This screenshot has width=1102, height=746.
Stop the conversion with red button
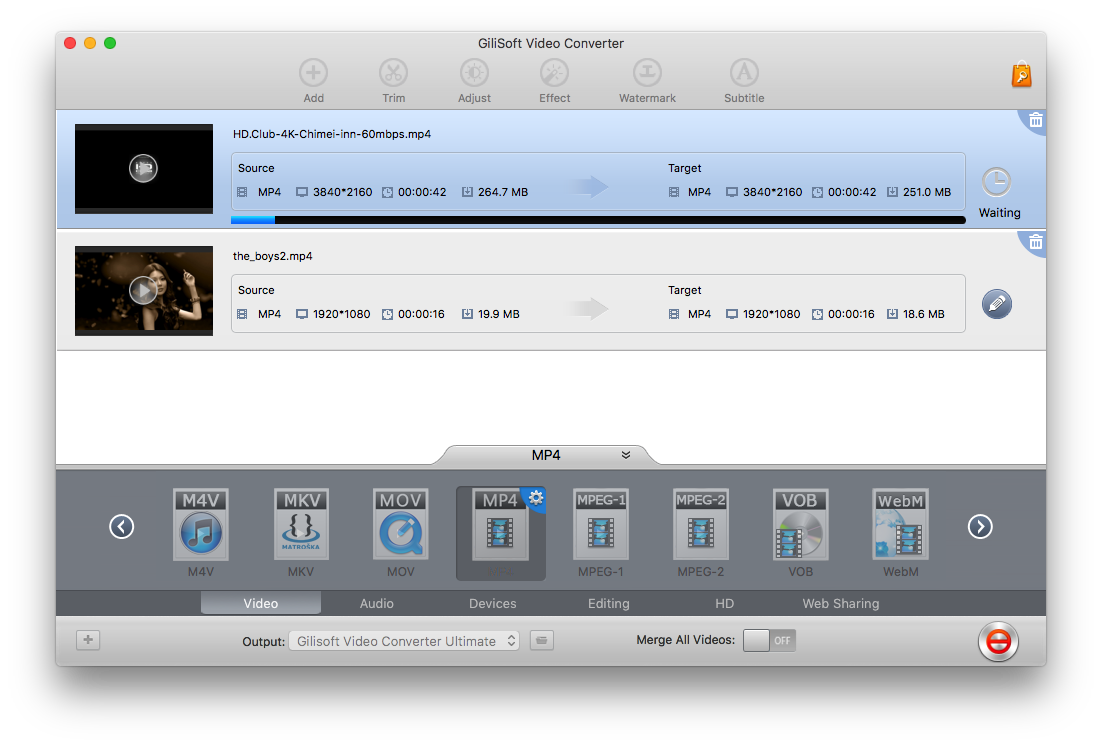tap(997, 642)
